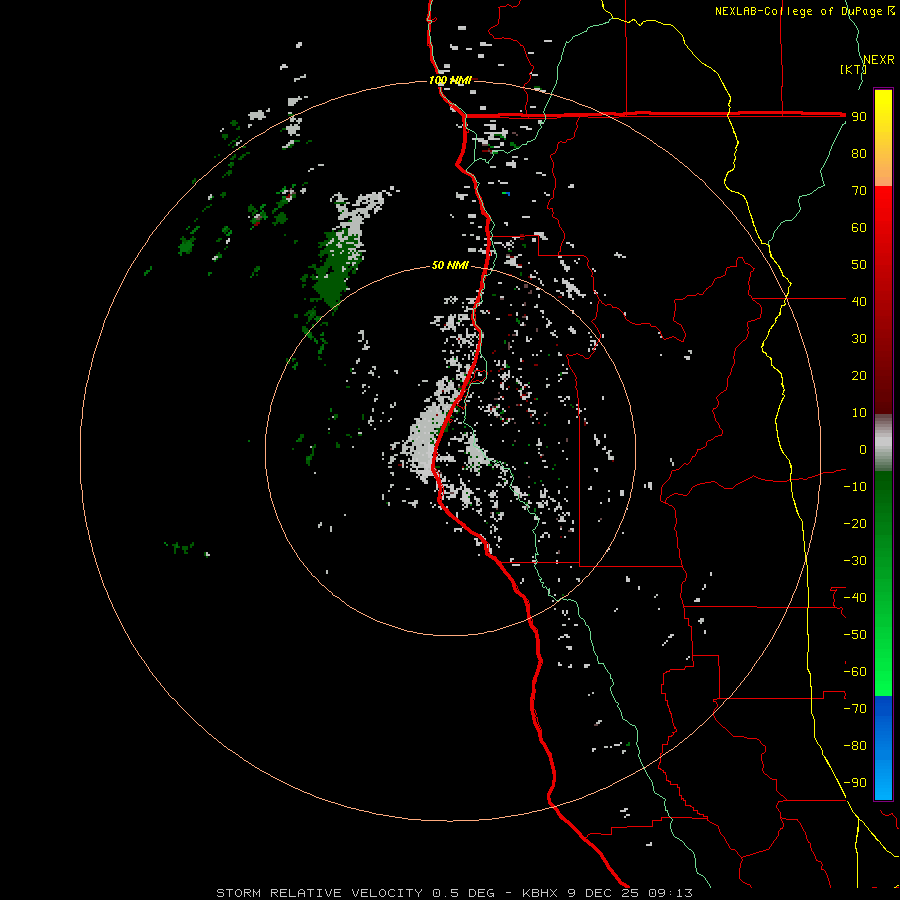This screenshot has width=900, height=900.
Task: Click the 50 NMI range ring label
Action: point(450,265)
